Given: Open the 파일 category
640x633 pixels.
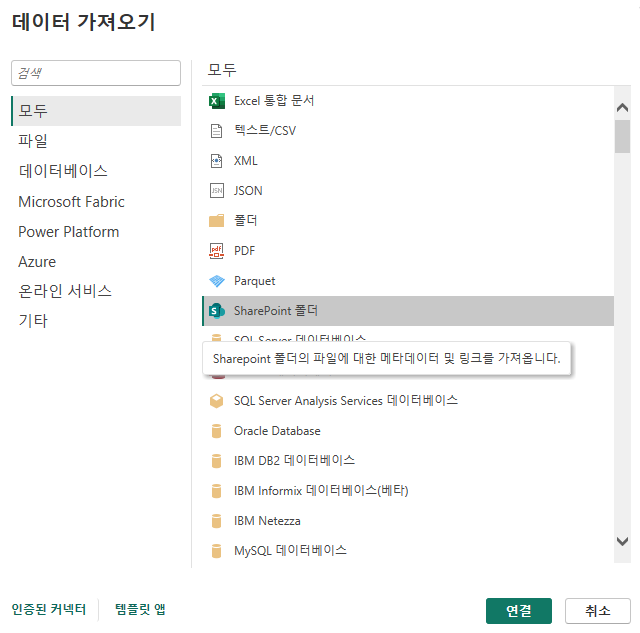Looking at the screenshot, I should 33,141.
